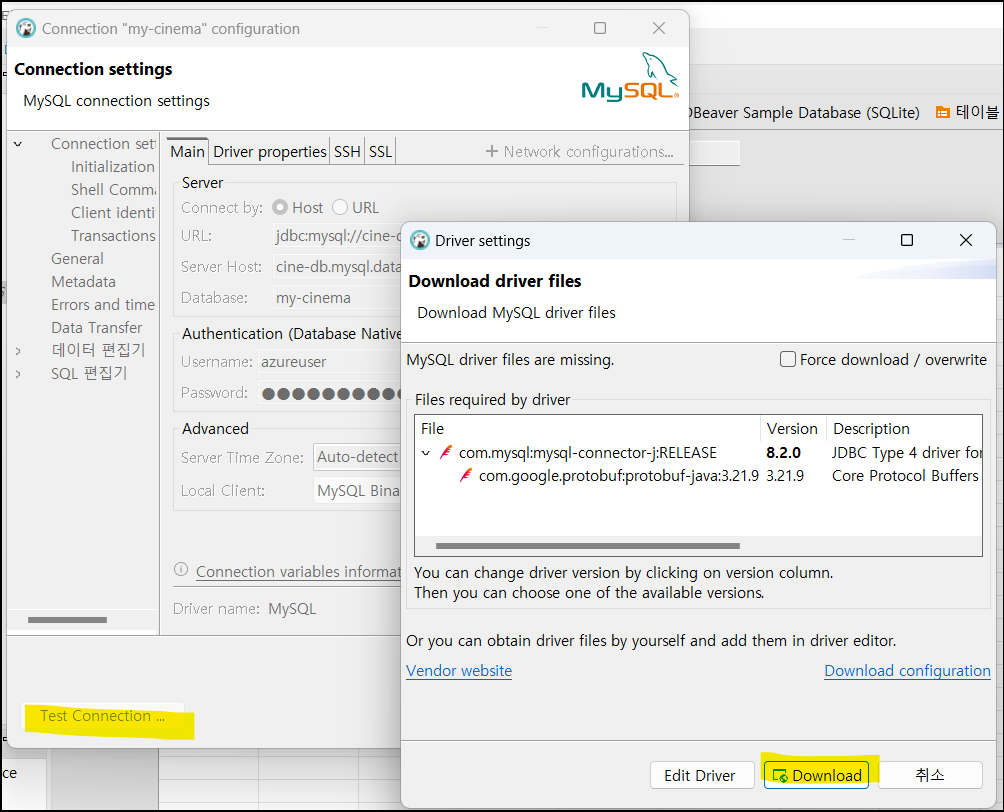1004x812 pixels.
Task: Click mysql-connector-j driver file icon
Action: point(446,453)
